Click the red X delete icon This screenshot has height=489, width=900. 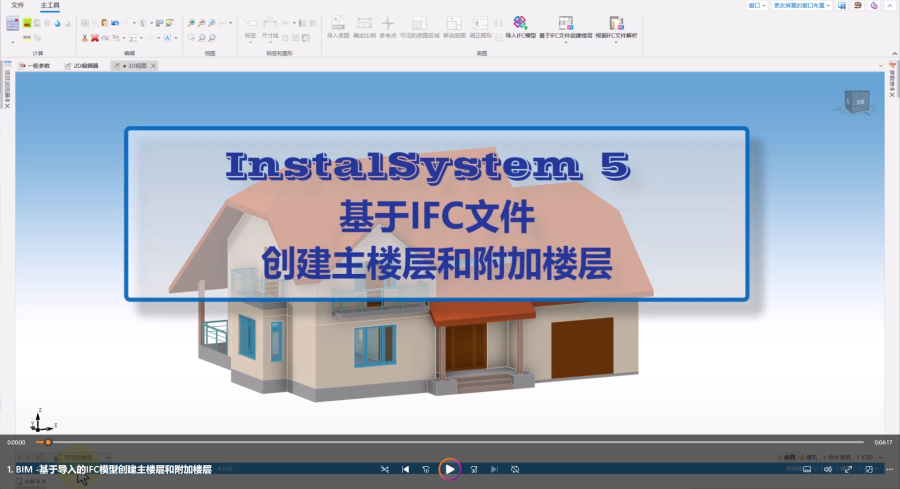(95, 38)
